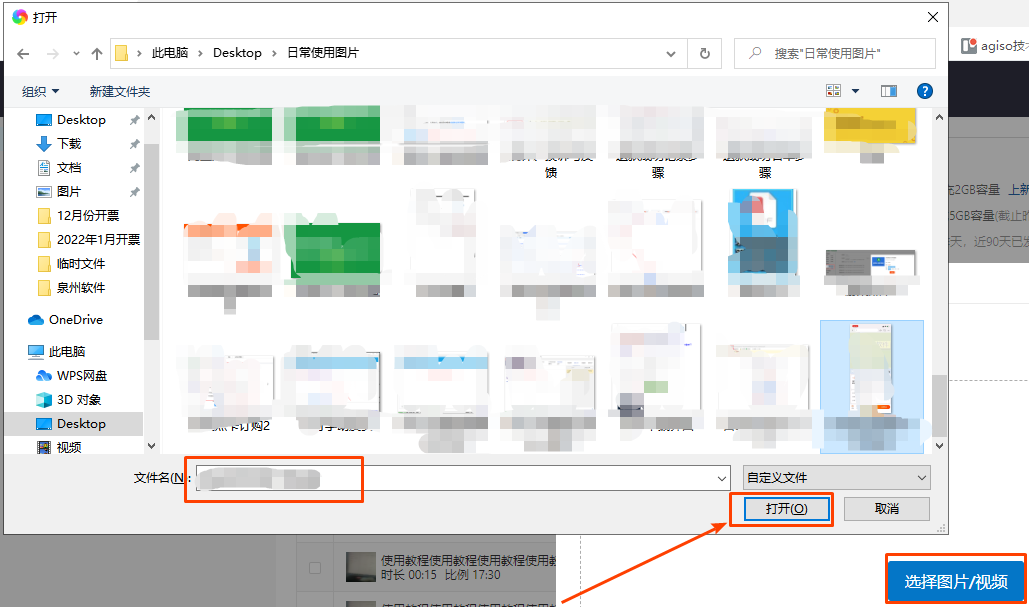Close the 打开 dialog
Image resolution: width=1029 pixels, height=607 pixels.
(x=933, y=17)
